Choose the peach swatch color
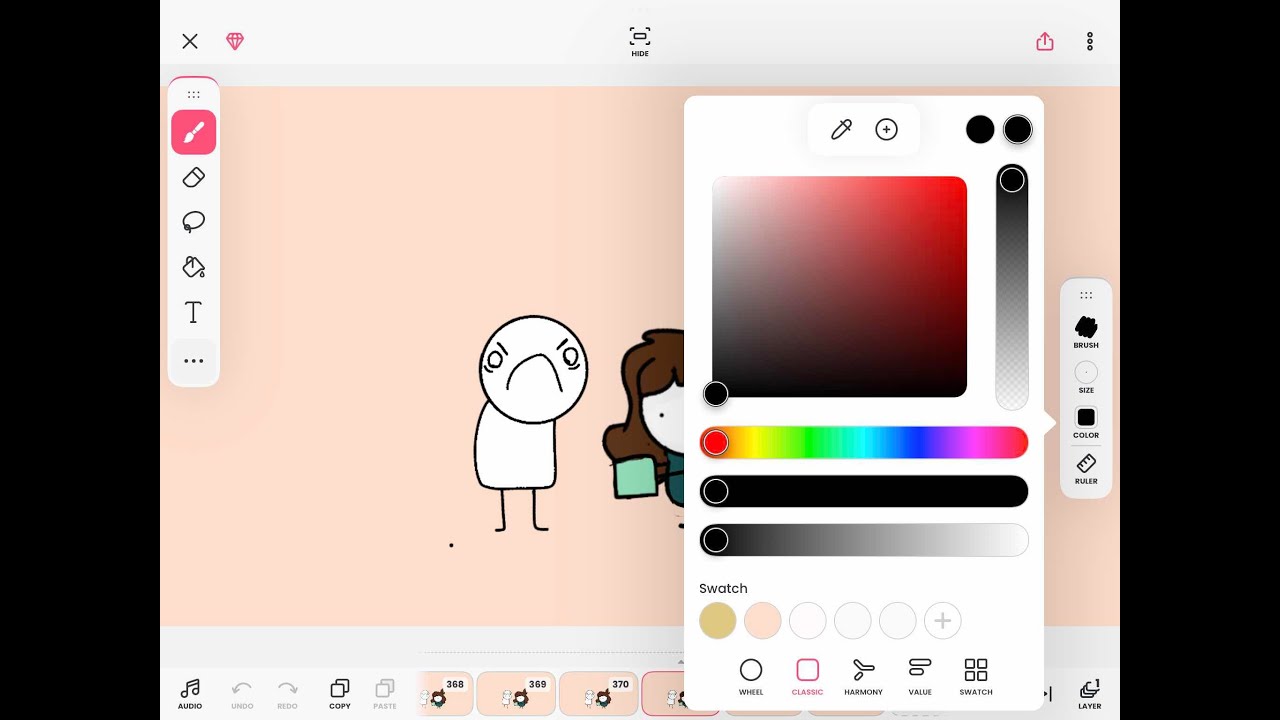1280x720 pixels. (763, 620)
